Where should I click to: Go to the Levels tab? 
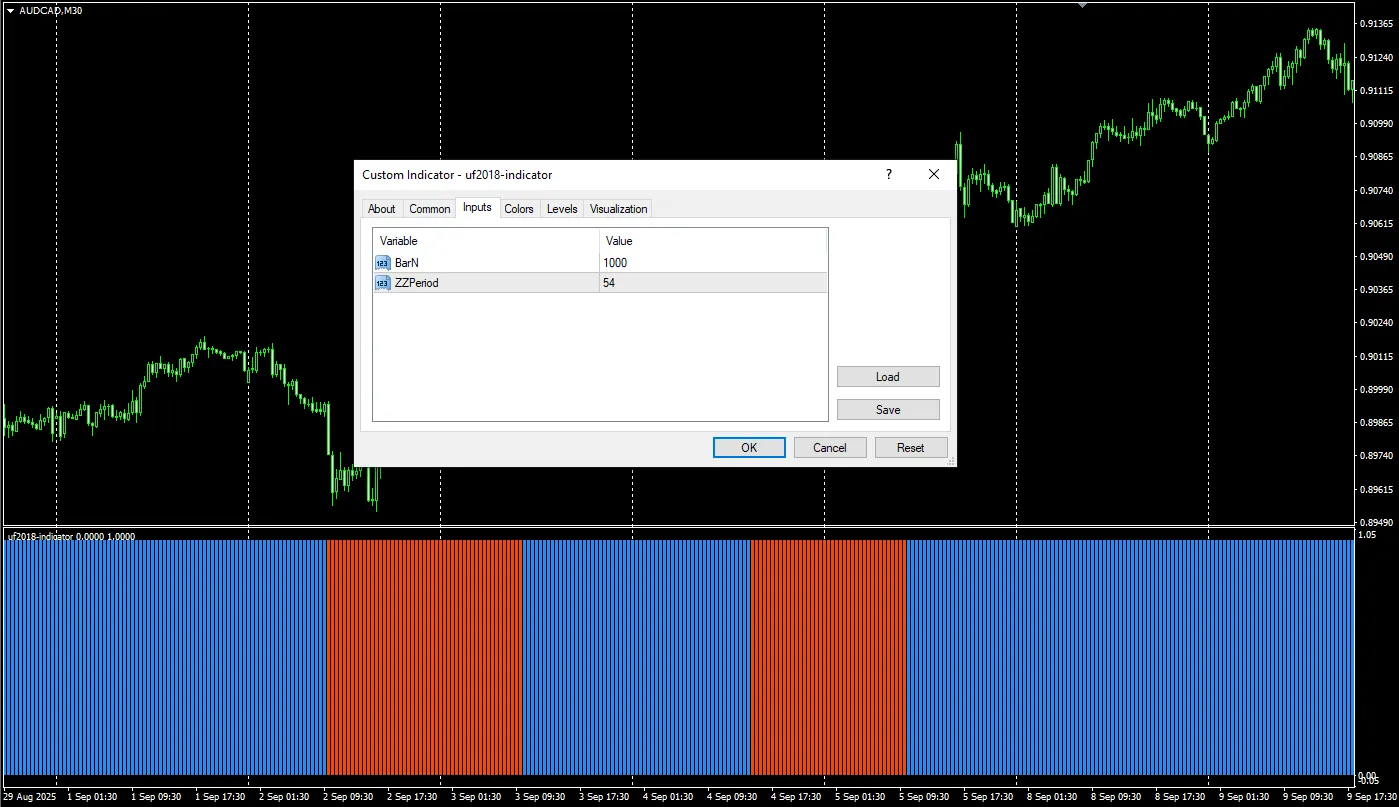(562, 209)
